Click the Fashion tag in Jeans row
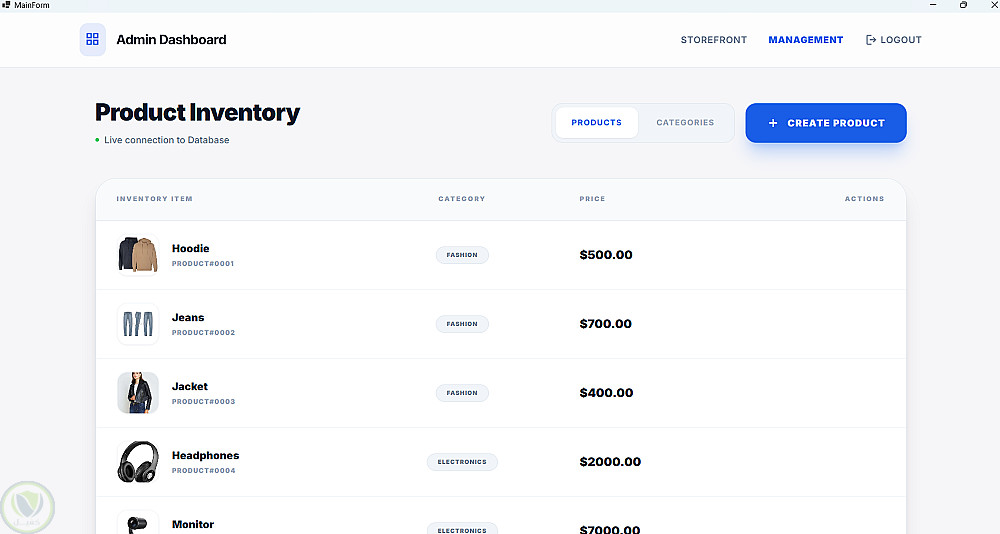The height and width of the screenshot is (534, 1000). pos(462,324)
